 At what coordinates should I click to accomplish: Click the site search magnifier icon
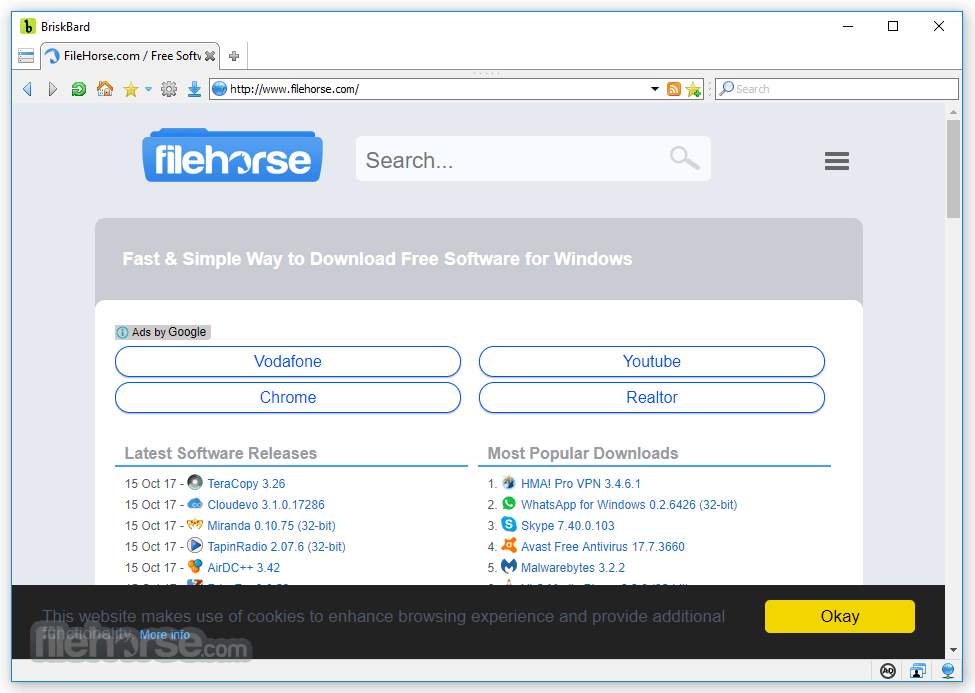685,158
